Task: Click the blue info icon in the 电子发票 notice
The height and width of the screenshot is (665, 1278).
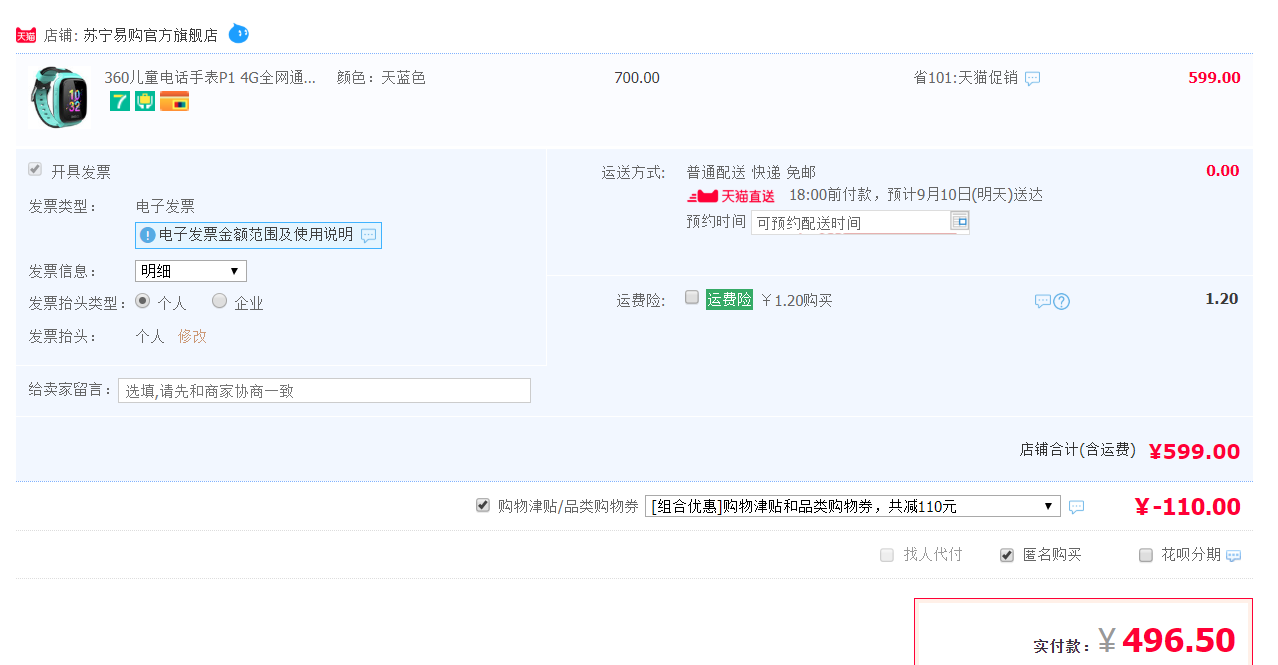Action: click(x=148, y=235)
